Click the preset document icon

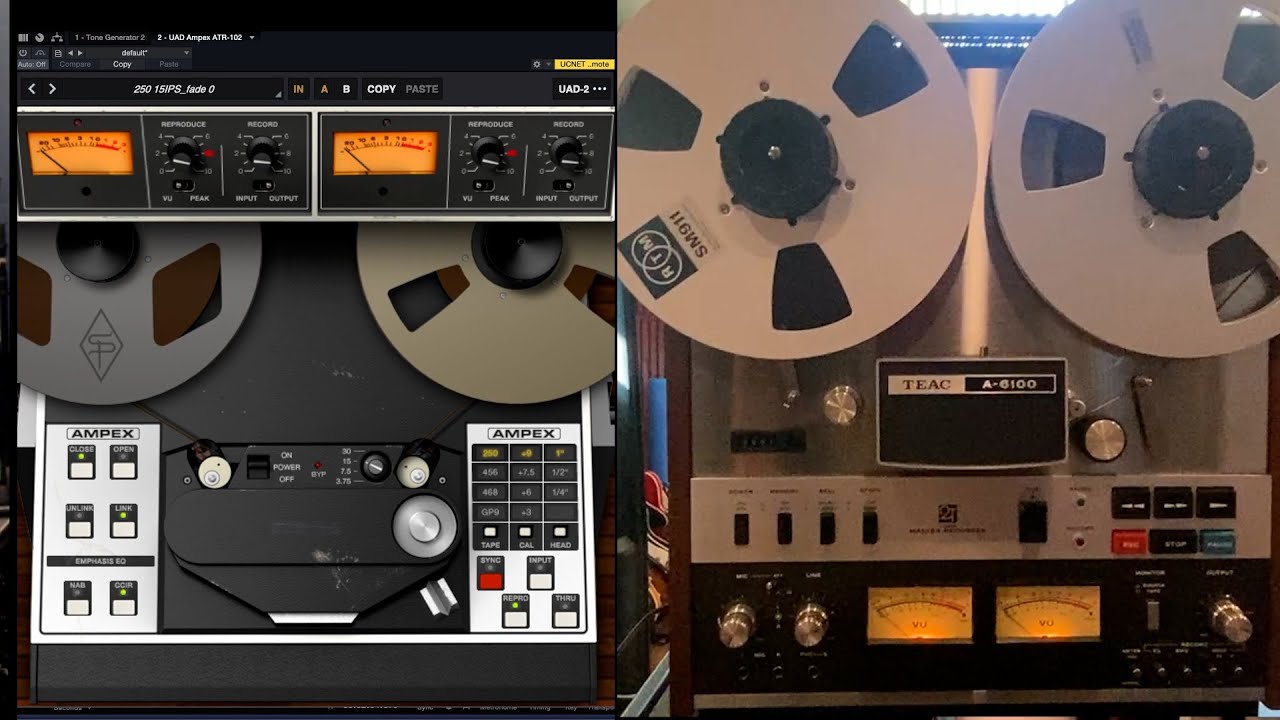click(x=58, y=53)
